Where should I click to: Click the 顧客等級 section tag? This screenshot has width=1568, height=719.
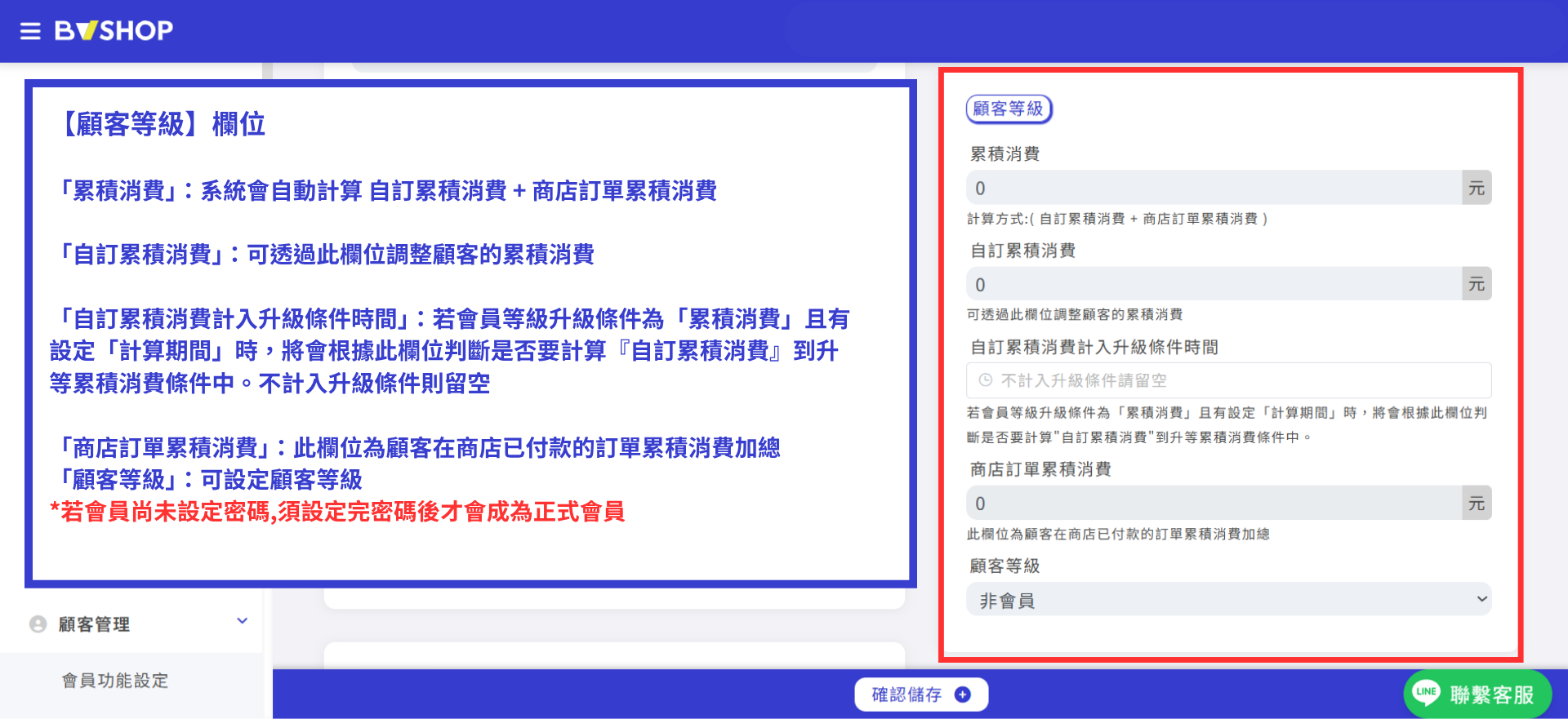tap(1009, 109)
